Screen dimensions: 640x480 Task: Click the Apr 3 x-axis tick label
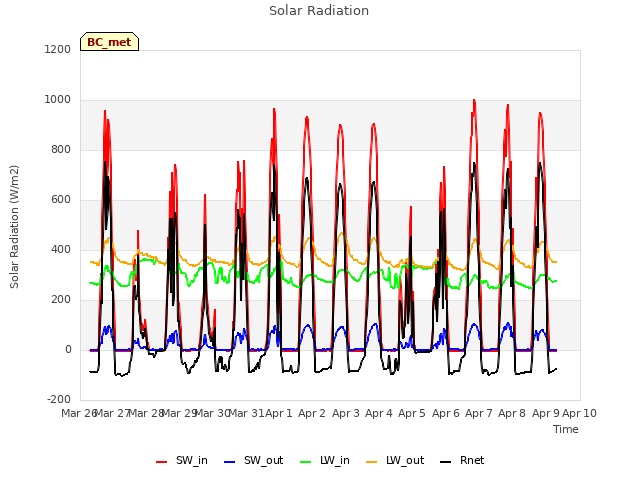click(346, 413)
